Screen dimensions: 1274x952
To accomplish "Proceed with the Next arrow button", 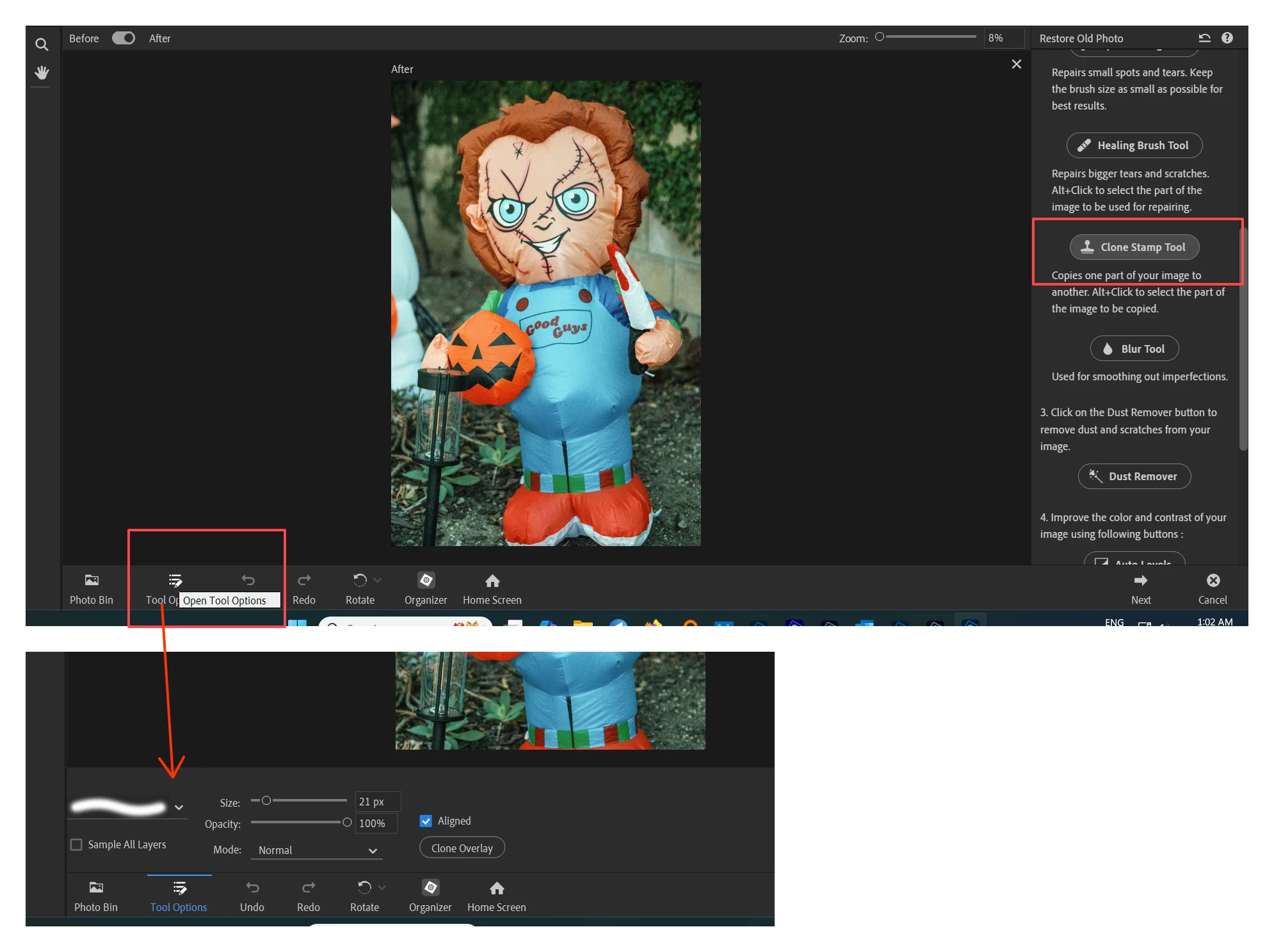I will [1141, 588].
